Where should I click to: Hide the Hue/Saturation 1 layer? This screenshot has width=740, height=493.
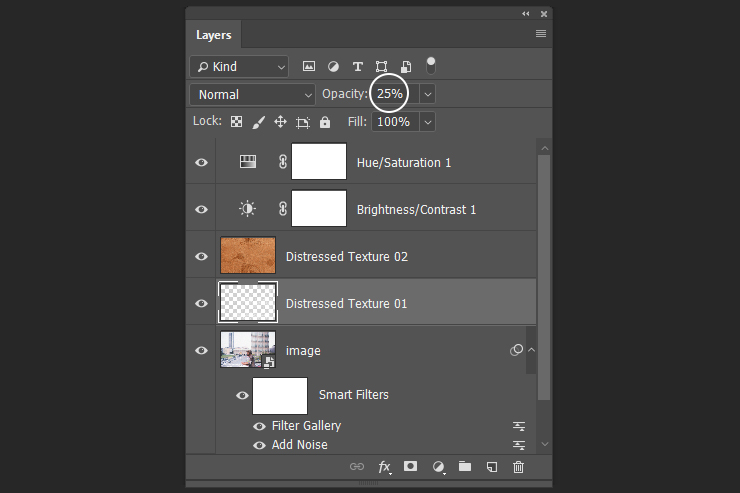click(x=202, y=162)
